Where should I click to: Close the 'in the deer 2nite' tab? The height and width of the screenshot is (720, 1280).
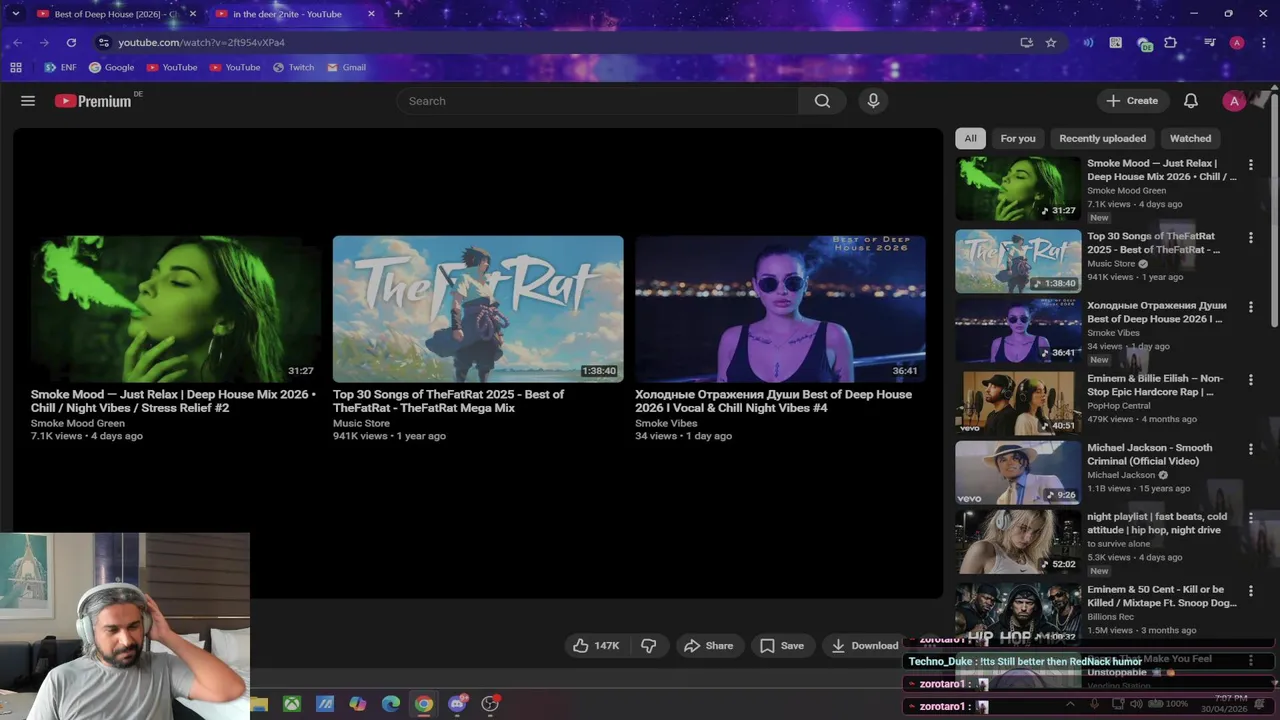click(371, 14)
